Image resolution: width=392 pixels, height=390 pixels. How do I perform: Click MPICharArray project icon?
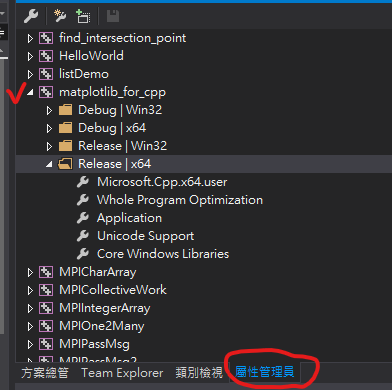pyautogui.click(x=46, y=272)
